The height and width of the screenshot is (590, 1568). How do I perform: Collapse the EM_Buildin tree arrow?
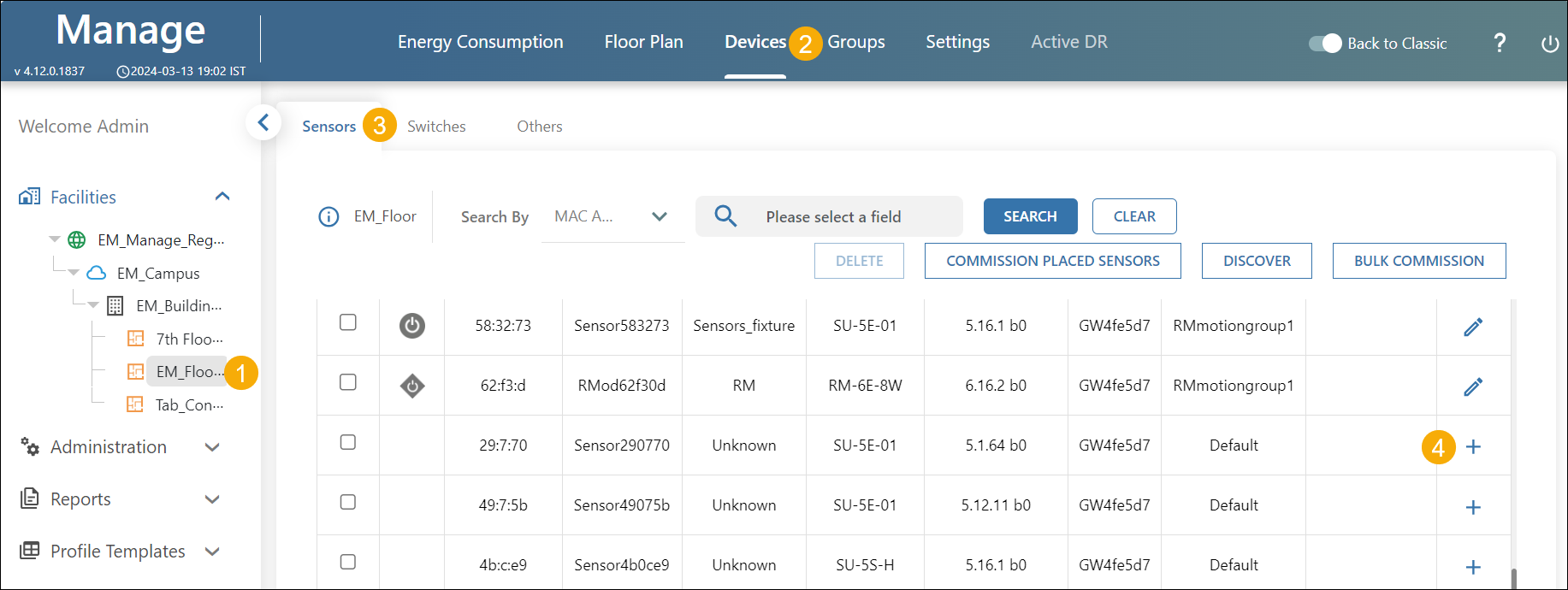click(x=92, y=305)
